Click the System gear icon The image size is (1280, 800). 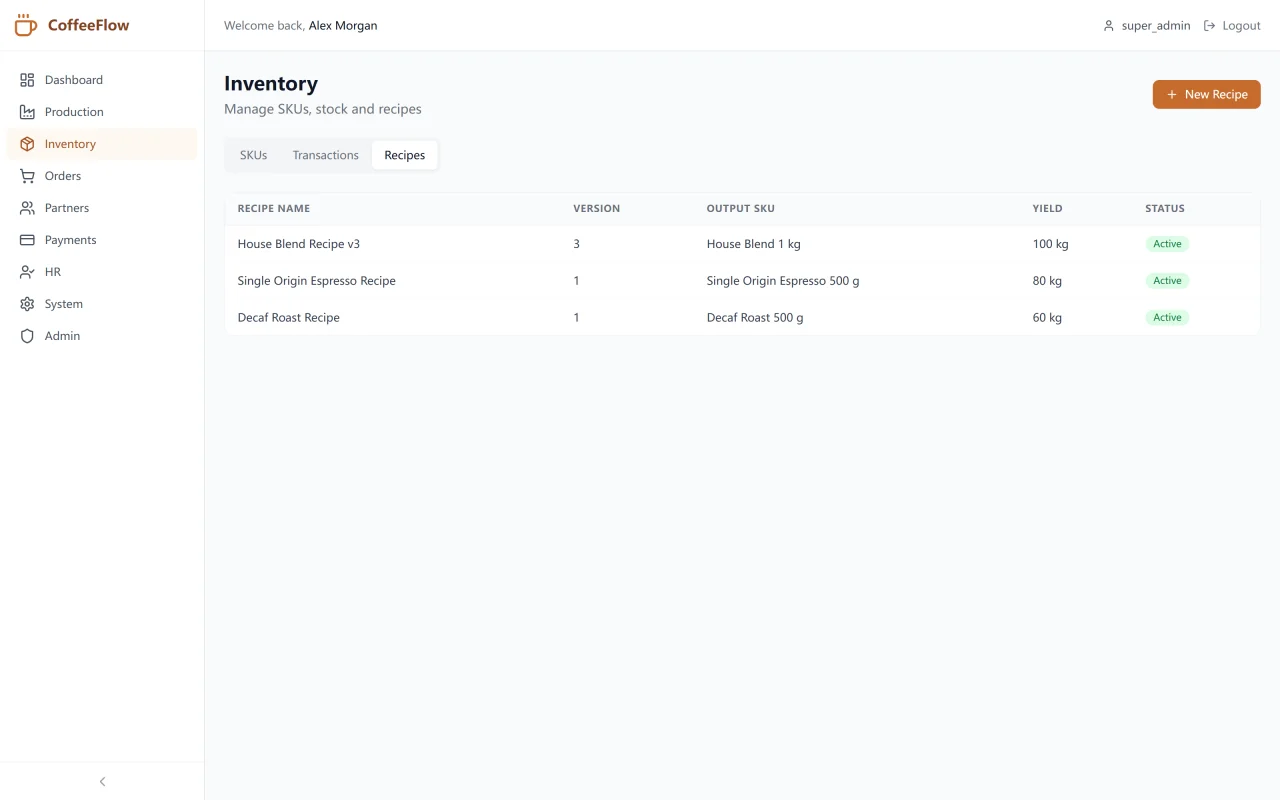click(27, 304)
